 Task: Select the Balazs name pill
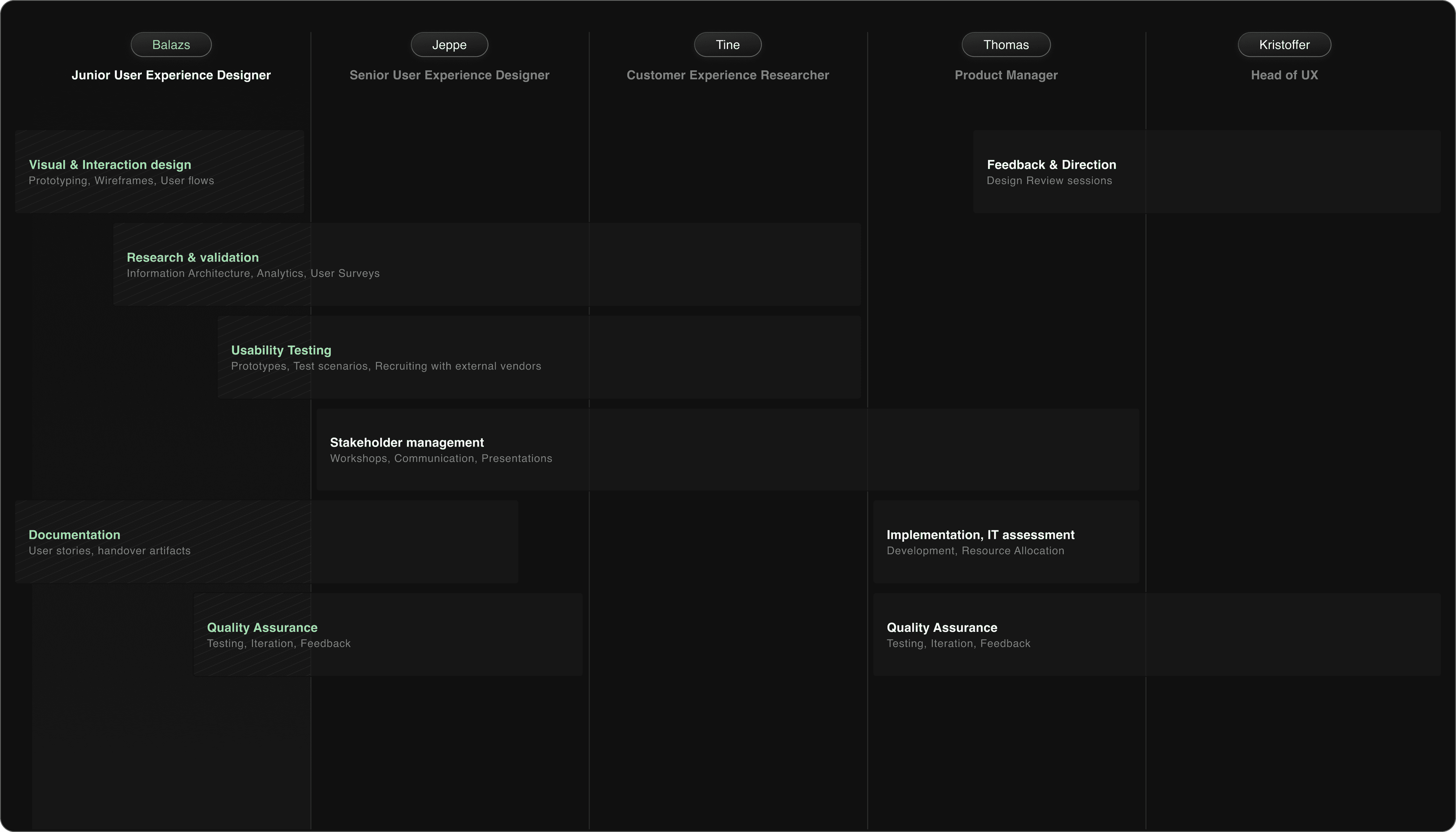pos(171,45)
